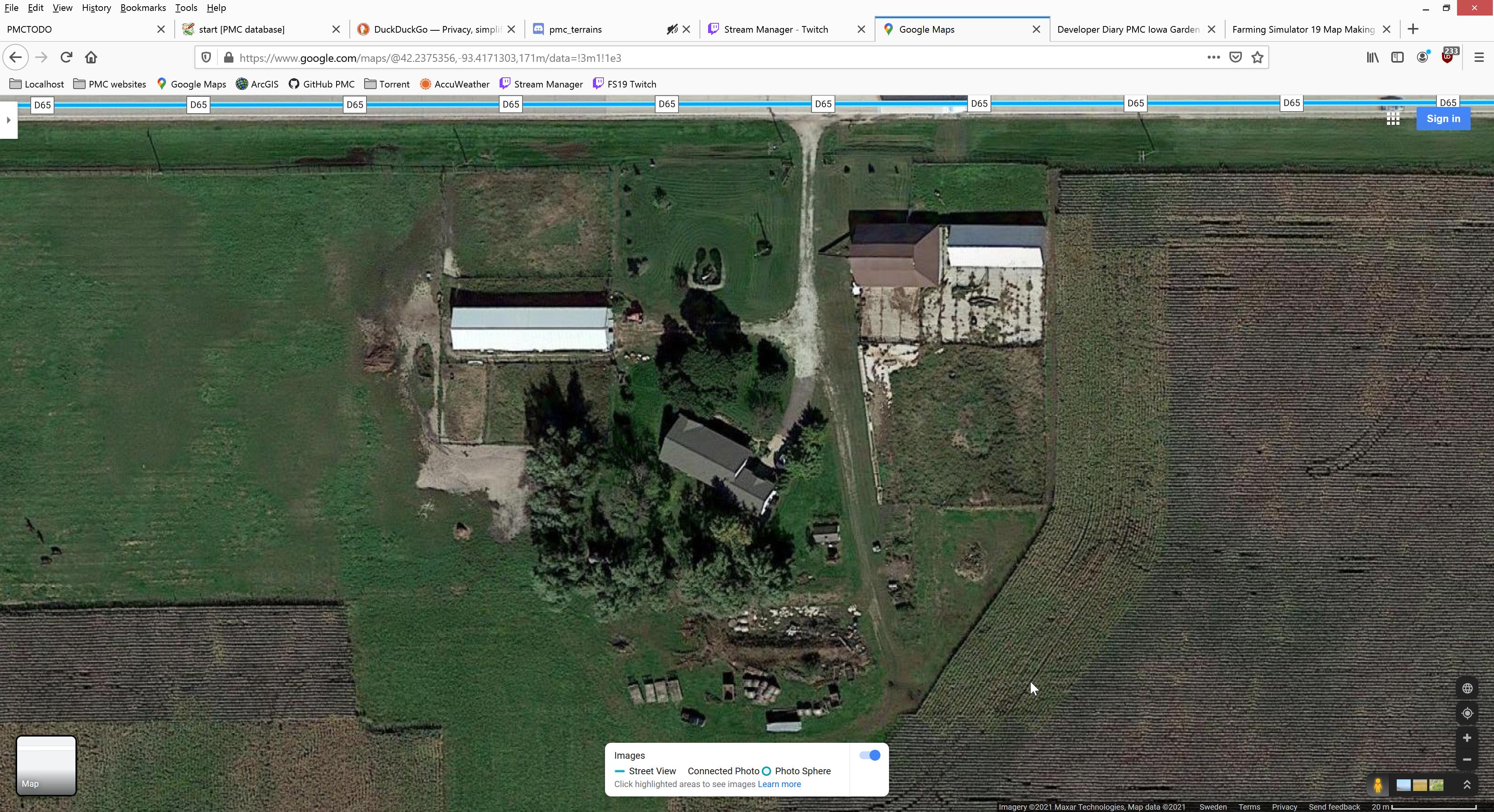Zoom in on the map
This screenshot has height=812, width=1494.
point(1467,738)
